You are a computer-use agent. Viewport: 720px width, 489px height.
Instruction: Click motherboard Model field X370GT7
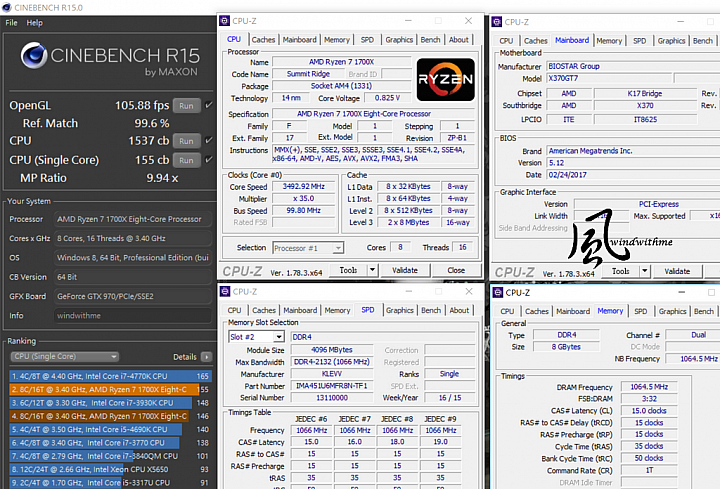(609, 79)
